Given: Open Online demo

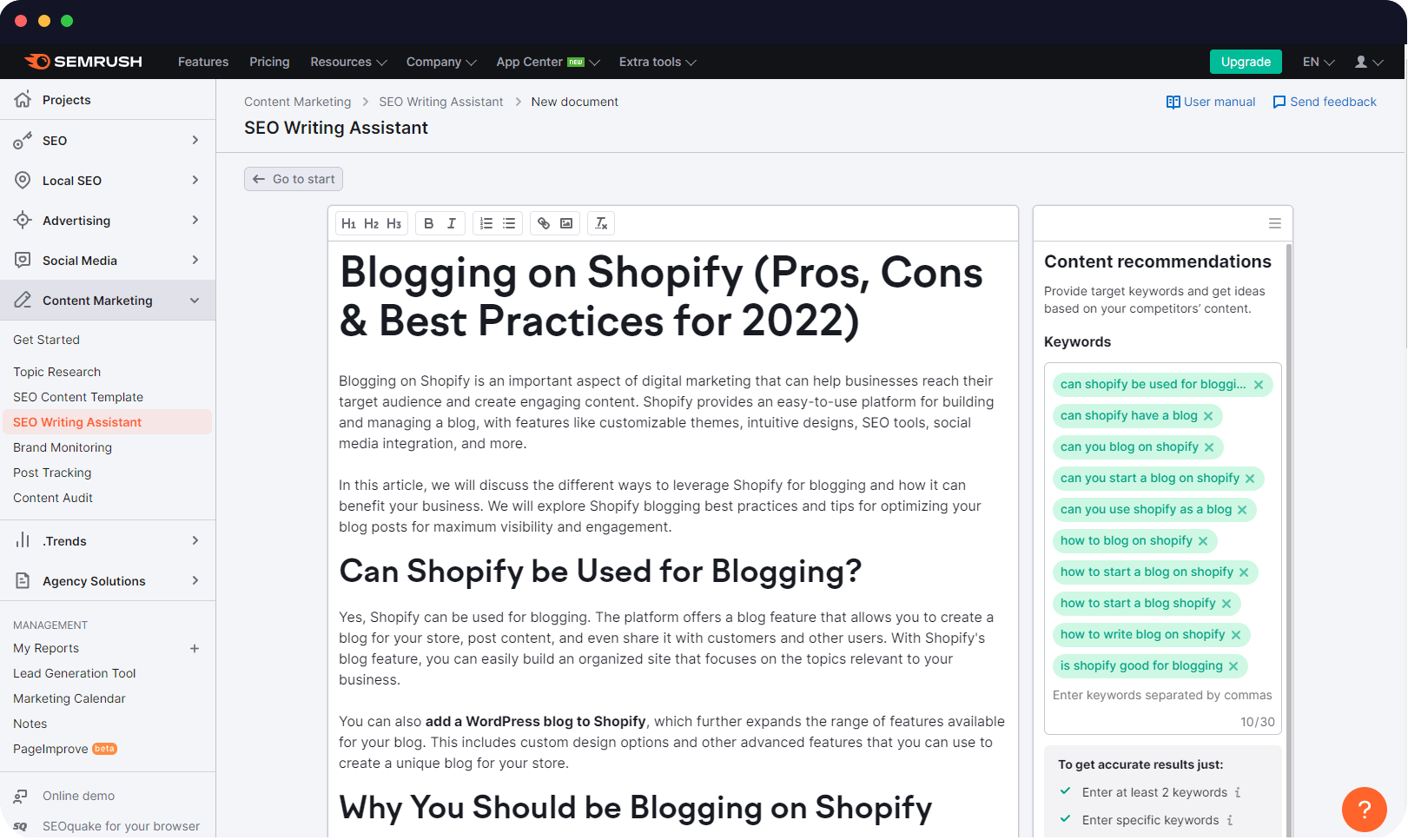Looking at the screenshot, I should 78,796.
